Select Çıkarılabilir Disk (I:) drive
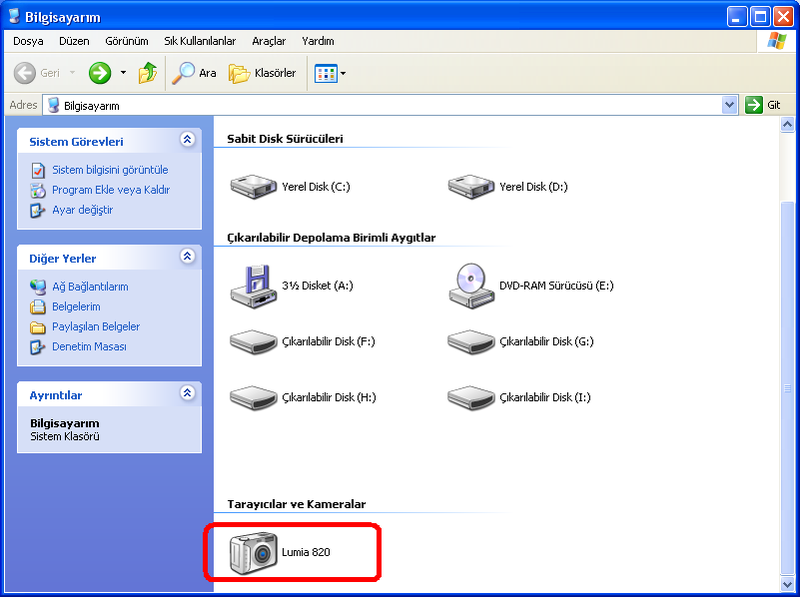 471,397
